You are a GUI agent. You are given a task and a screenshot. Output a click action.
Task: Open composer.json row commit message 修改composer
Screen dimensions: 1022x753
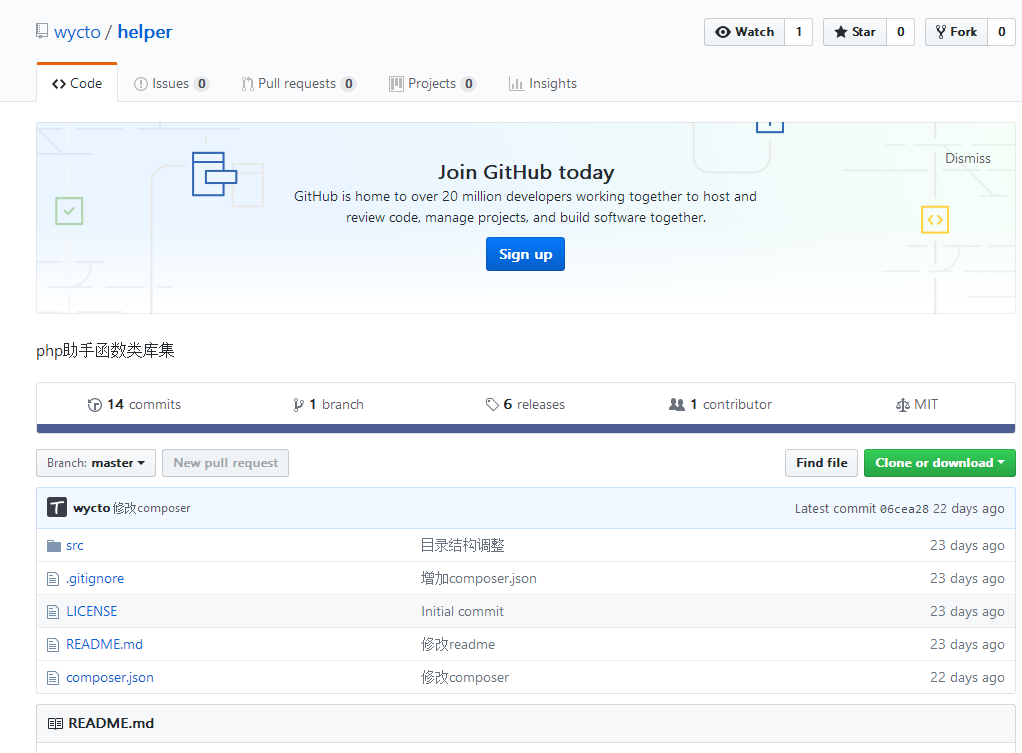(465, 678)
